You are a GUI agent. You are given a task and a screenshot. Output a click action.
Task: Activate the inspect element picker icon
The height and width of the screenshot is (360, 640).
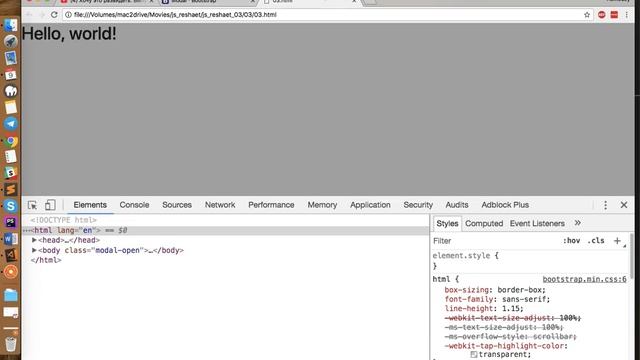pyautogui.click(x=32, y=205)
